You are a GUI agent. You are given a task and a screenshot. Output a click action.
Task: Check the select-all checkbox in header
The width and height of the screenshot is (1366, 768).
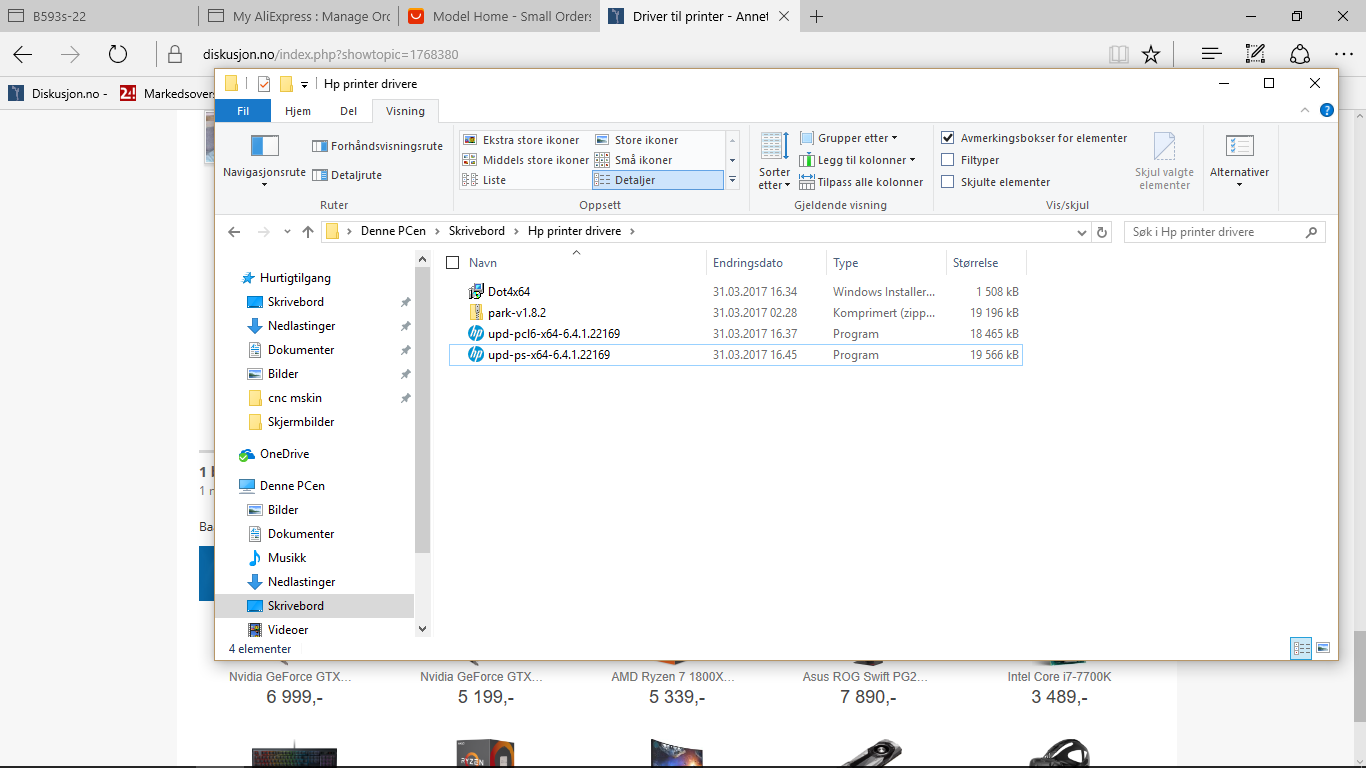point(452,263)
